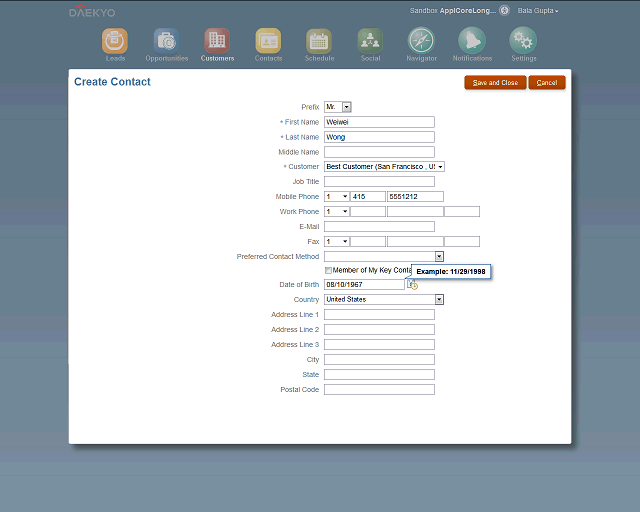Image resolution: width=640 pixels, height=512 pixels.
Task: Open the Opportunities icon
Action: click(x=166, y=41)
